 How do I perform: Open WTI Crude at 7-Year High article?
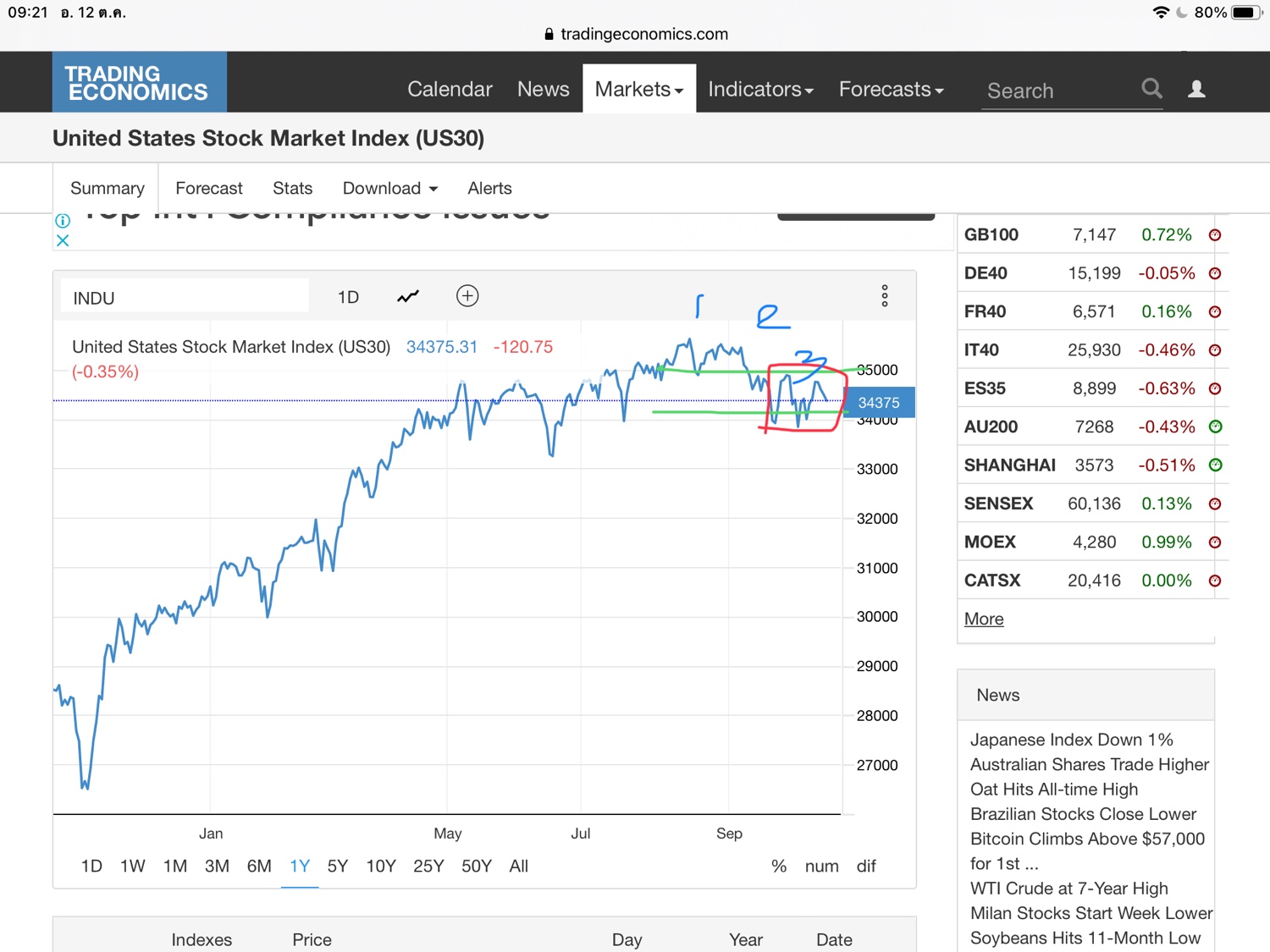(x=1069, y=889)
